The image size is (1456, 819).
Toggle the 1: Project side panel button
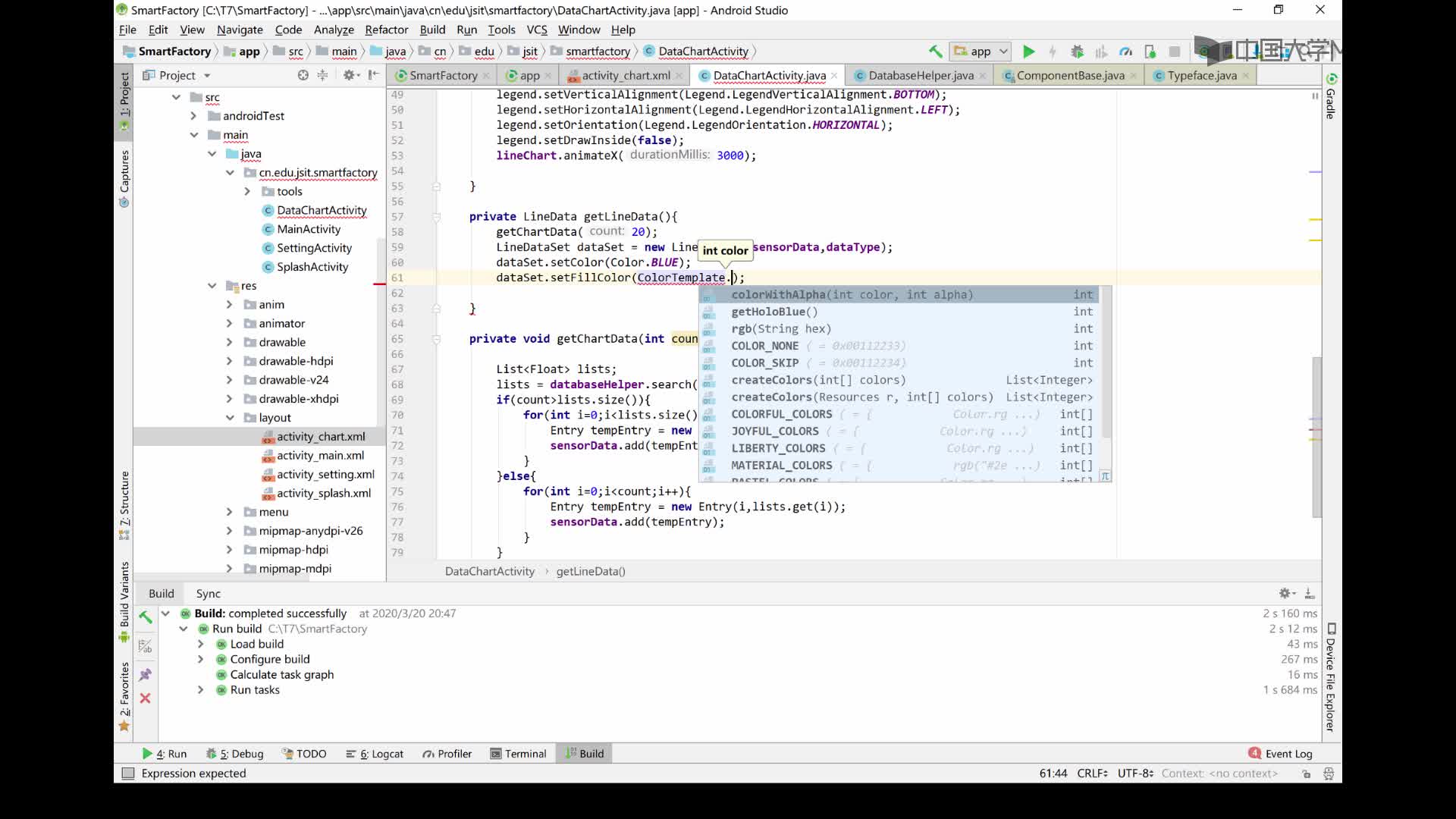(124, 101)
